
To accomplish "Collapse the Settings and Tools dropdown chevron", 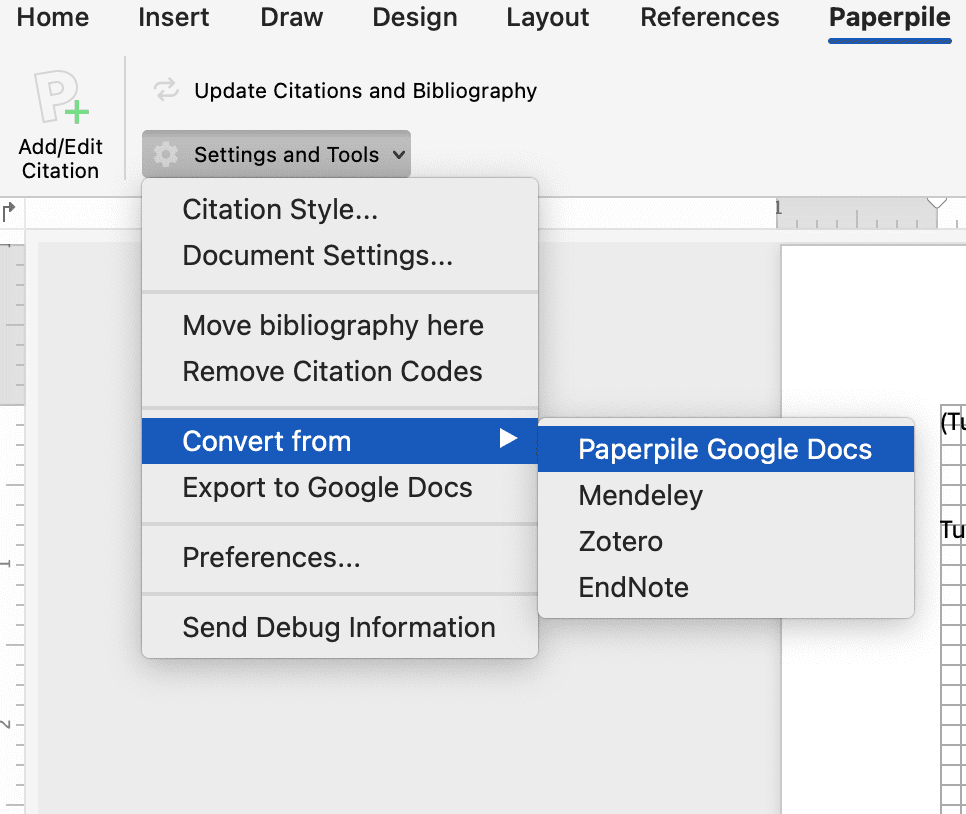I will (398, 155).
